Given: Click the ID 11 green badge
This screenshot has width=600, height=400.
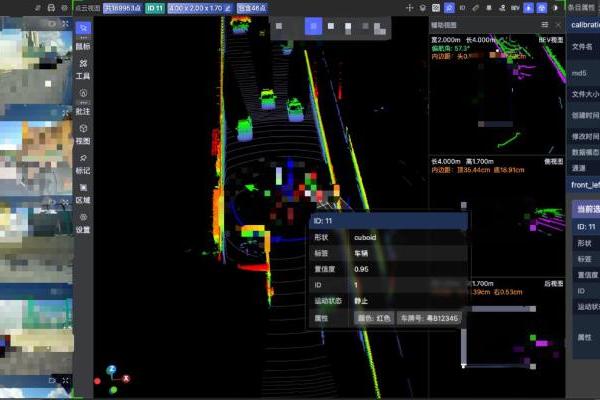Looking at the screenshot, I should [x=154, y=7].
